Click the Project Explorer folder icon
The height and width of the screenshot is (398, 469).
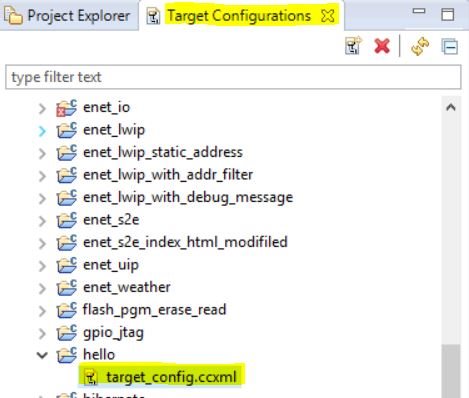point(13,16)
